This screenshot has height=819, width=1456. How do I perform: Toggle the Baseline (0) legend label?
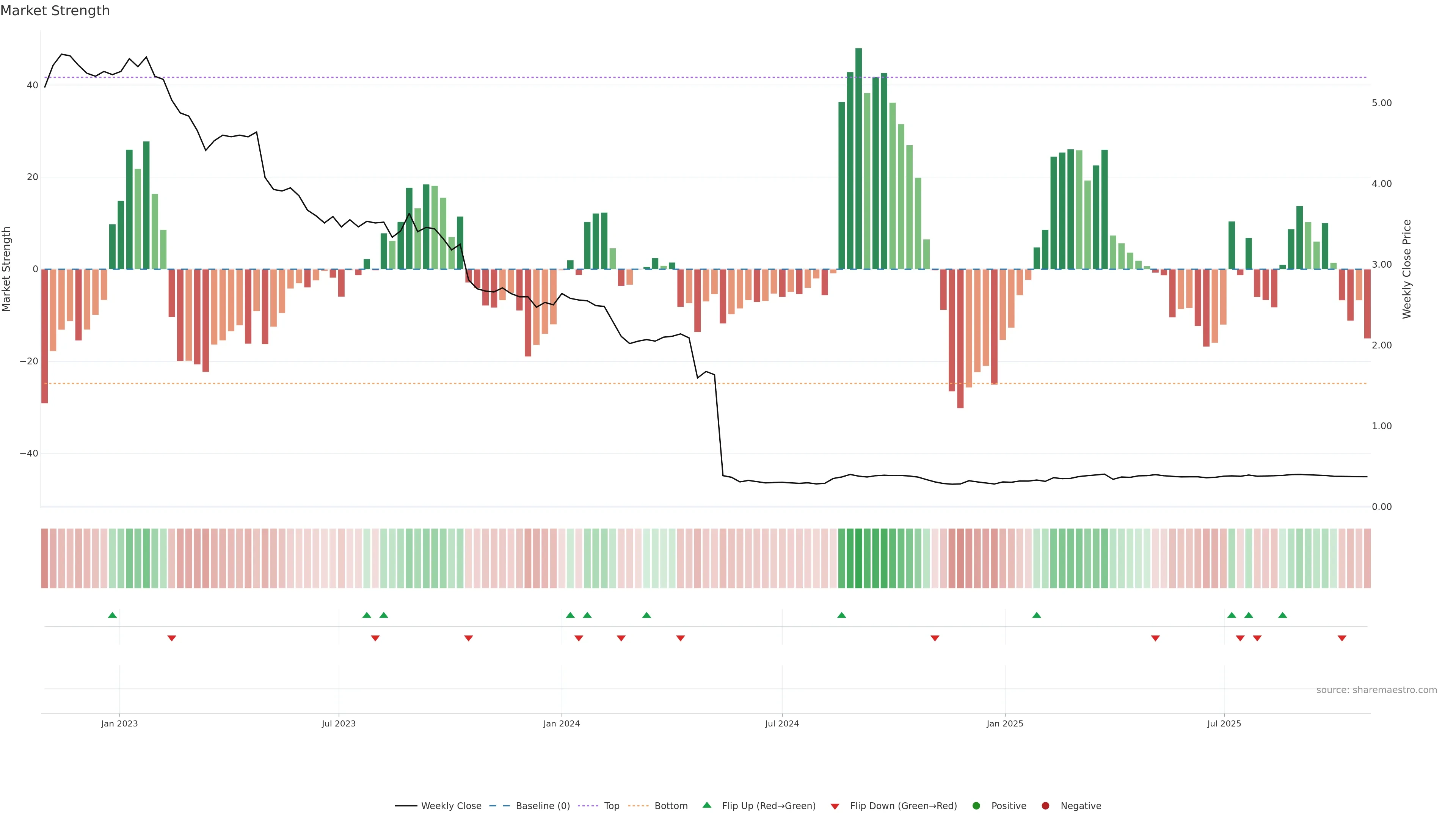click(x=543, y=806)
